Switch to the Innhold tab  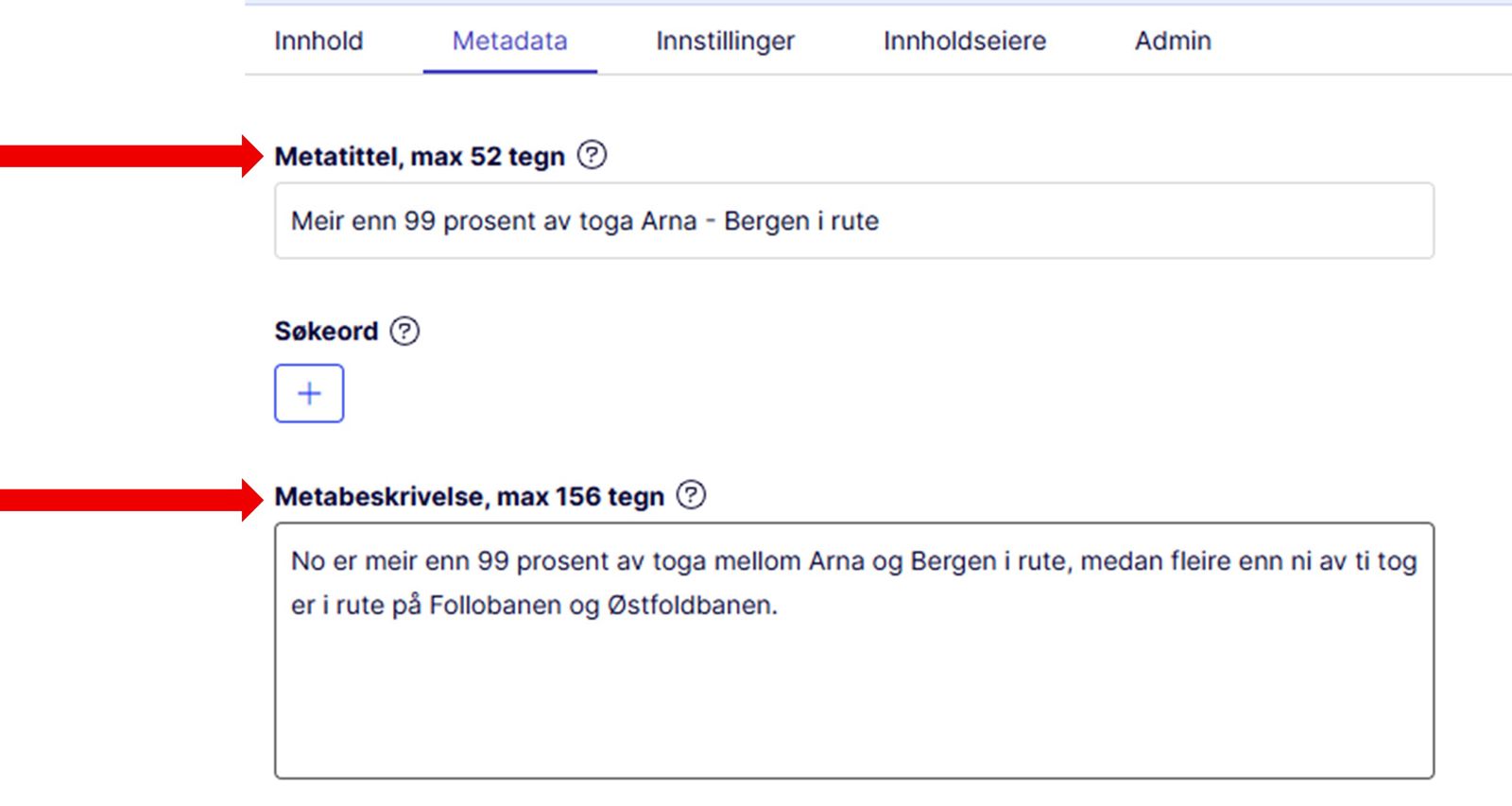[x=318, y=41]
